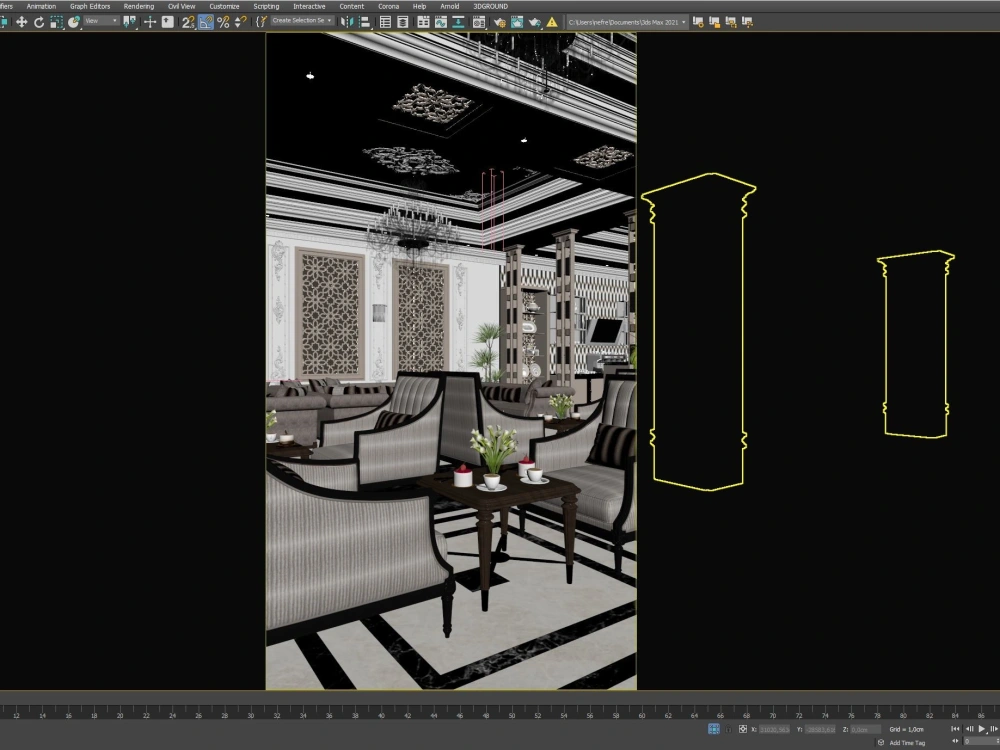Open the Help menu
This screenshot has width=1000, height=750.
tap(420, 6)
